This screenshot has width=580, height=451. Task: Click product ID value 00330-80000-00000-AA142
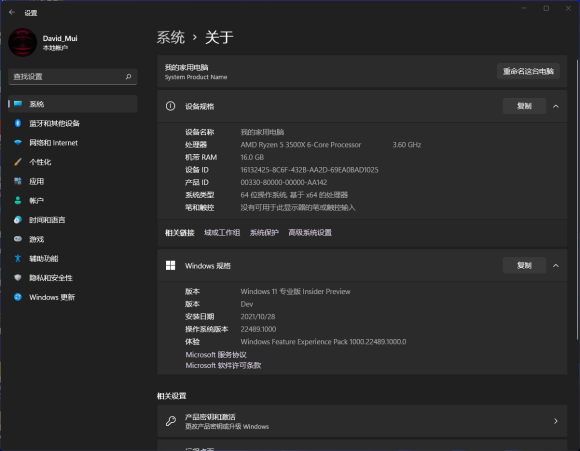click(284, 182)
